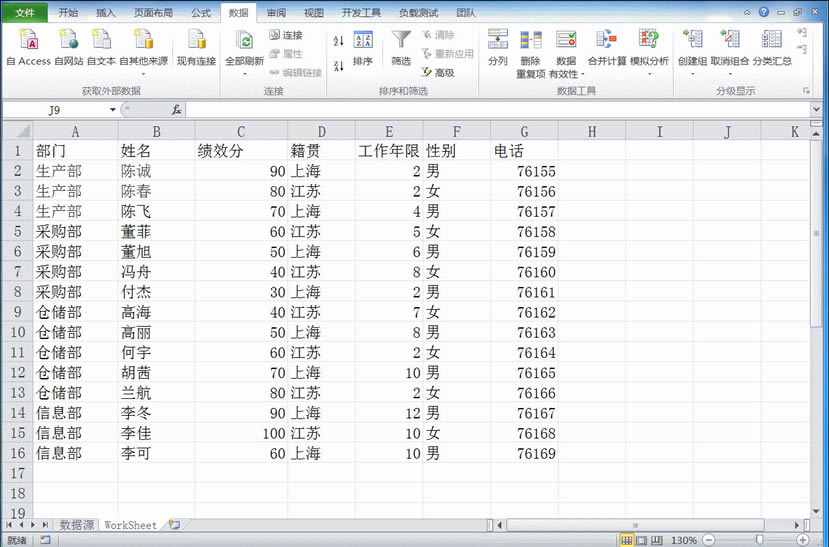The image size is (829, 547).
Task: Click the 130% zoom level
Action: tap(684, 540)
